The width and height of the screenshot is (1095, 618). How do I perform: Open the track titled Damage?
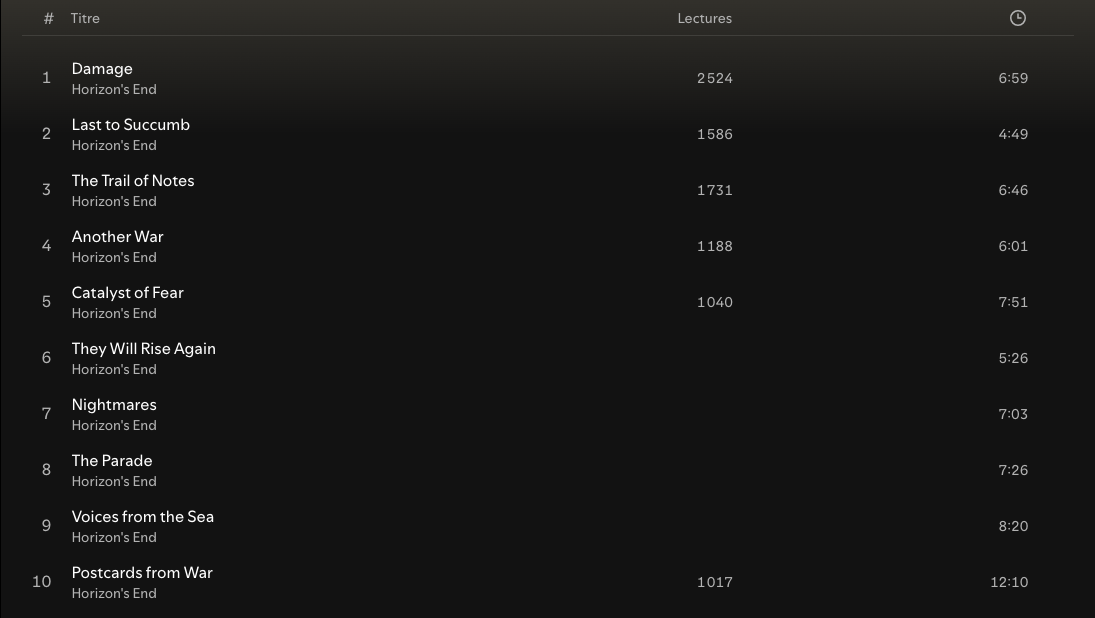[102, 68]
